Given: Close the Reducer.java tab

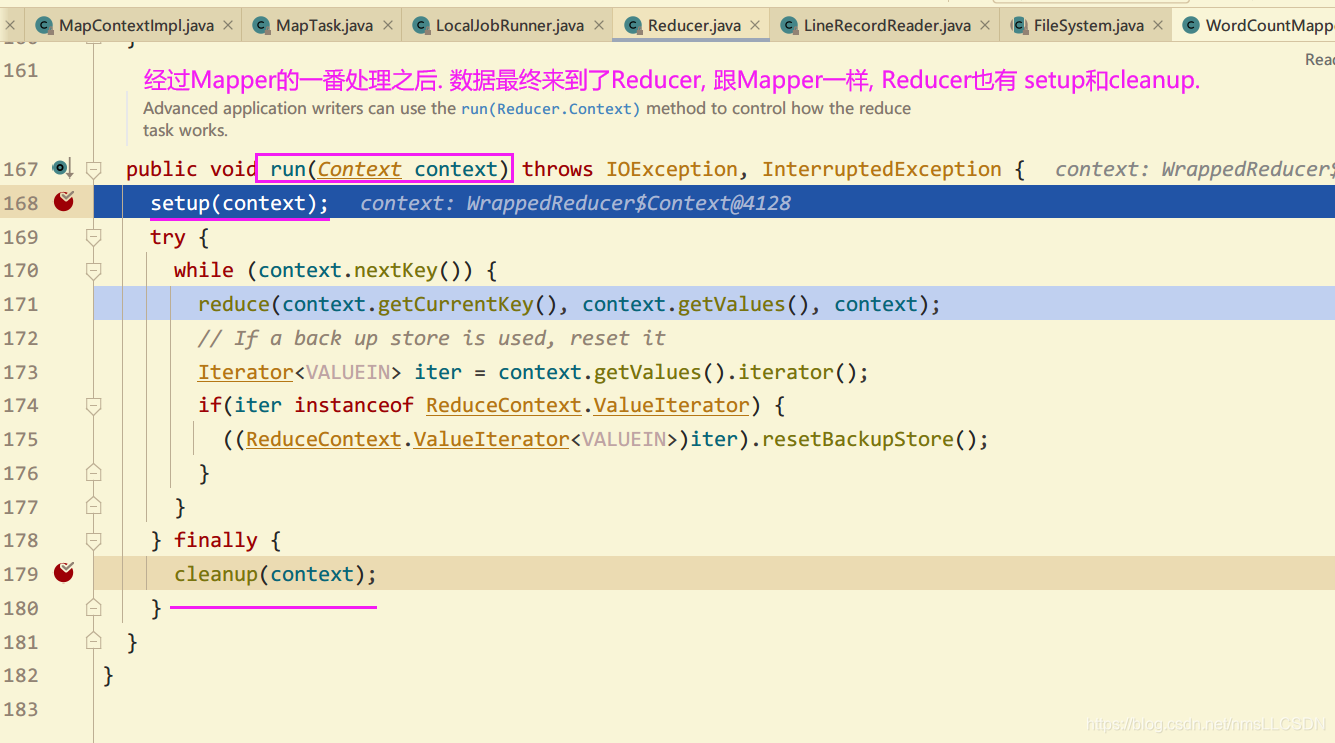Looking at the screenshot, I should (x=755, y=26).
